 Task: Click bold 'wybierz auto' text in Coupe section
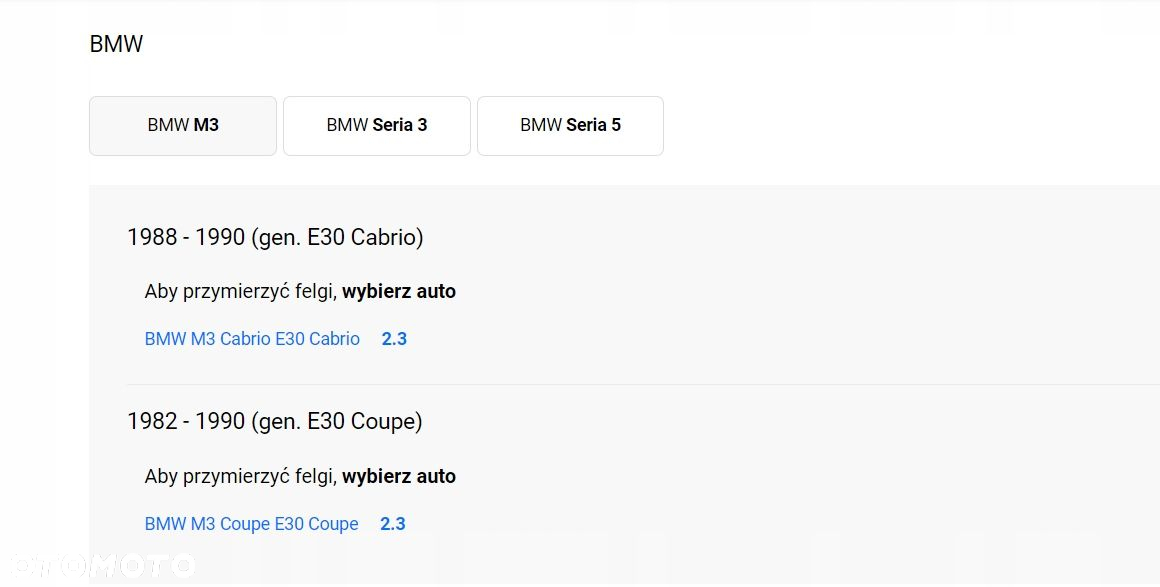point(399,477)
